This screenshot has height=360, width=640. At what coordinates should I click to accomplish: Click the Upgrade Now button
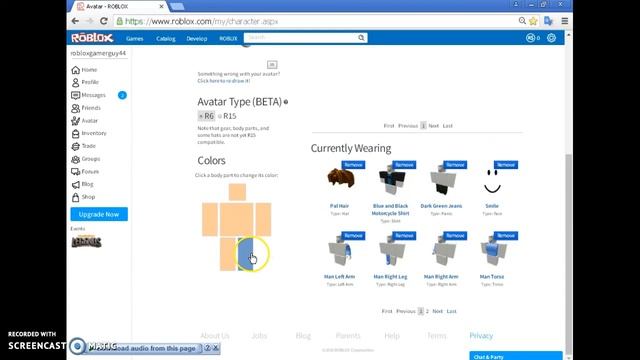99,214
